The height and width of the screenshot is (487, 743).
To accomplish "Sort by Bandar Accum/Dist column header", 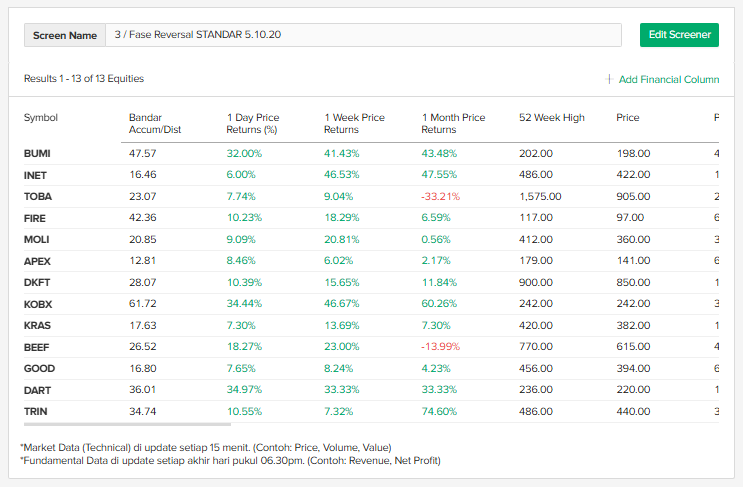I will click(153, 123).
